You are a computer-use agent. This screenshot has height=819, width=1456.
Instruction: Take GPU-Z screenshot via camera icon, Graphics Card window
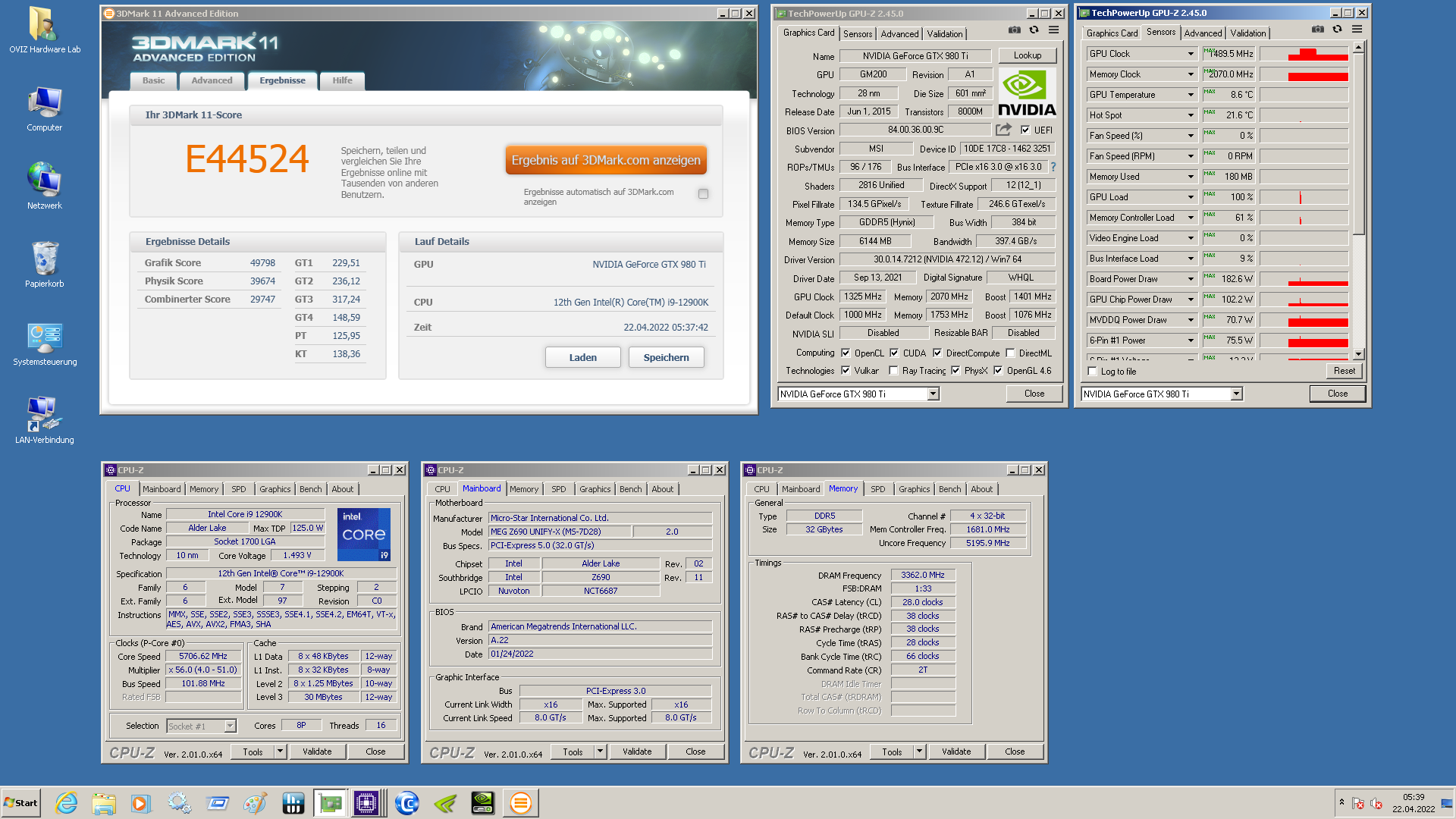click(1015, 30)
